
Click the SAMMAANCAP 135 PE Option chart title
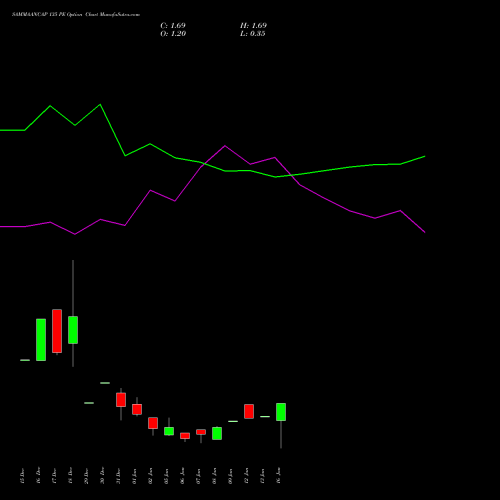pos(76,15)
